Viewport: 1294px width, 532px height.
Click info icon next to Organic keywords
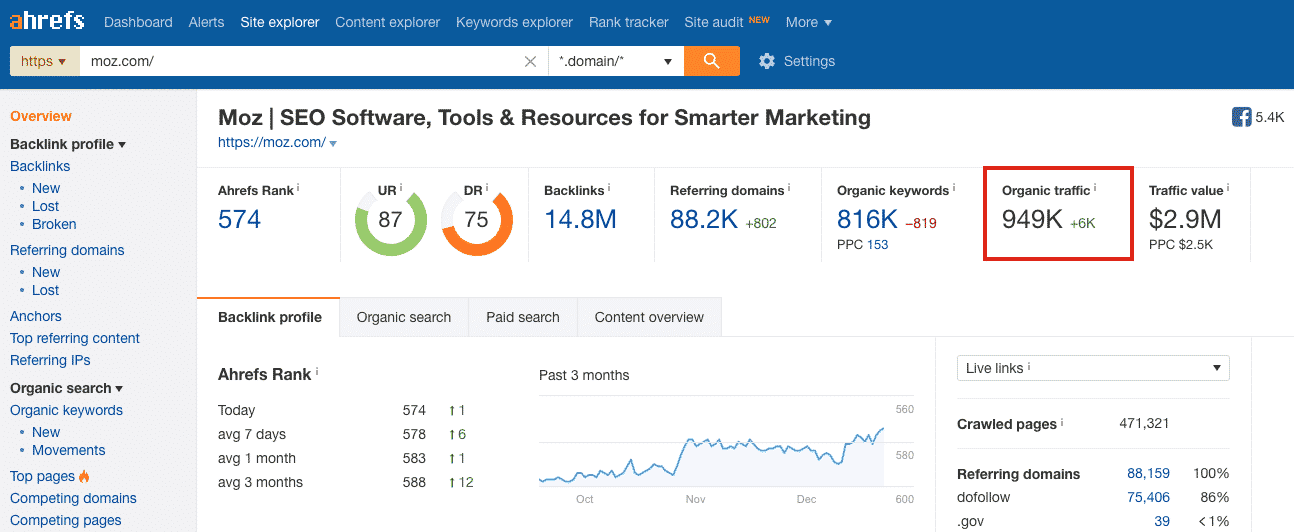(x=954, y=187)
